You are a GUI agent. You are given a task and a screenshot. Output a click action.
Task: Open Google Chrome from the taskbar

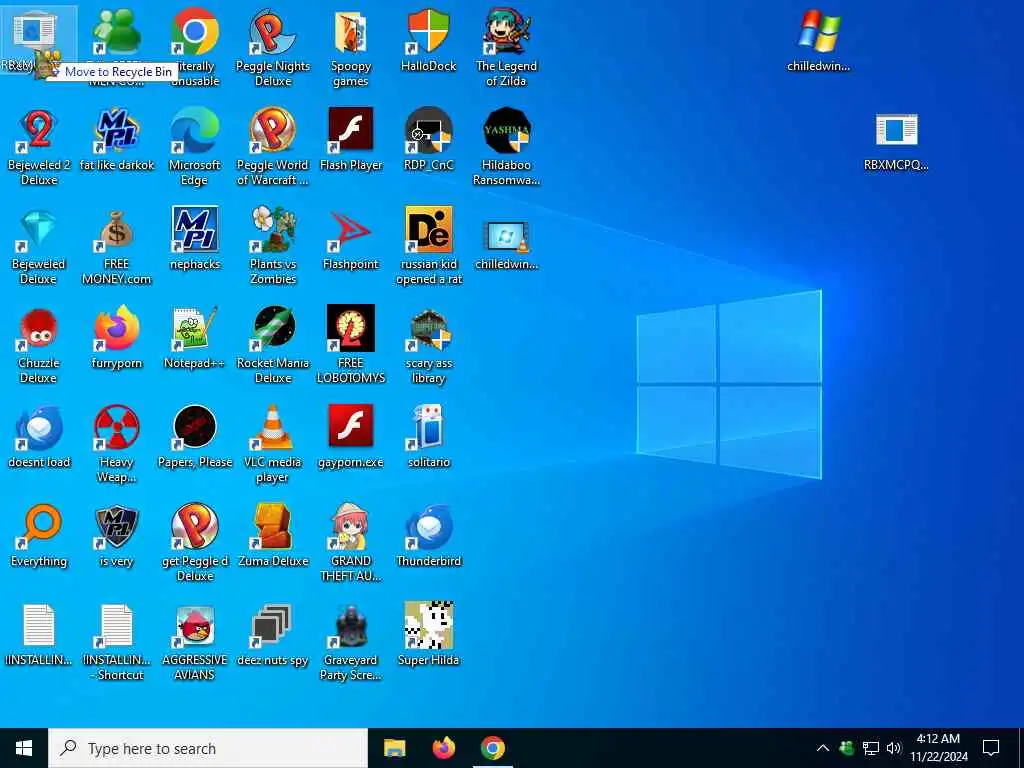coord(493,748)
